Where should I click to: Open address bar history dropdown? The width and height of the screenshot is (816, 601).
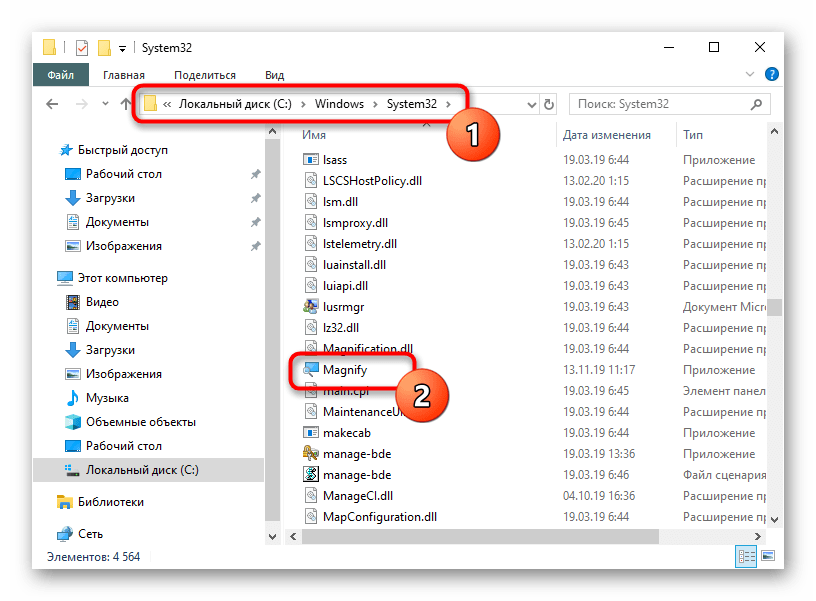[531, 105]
